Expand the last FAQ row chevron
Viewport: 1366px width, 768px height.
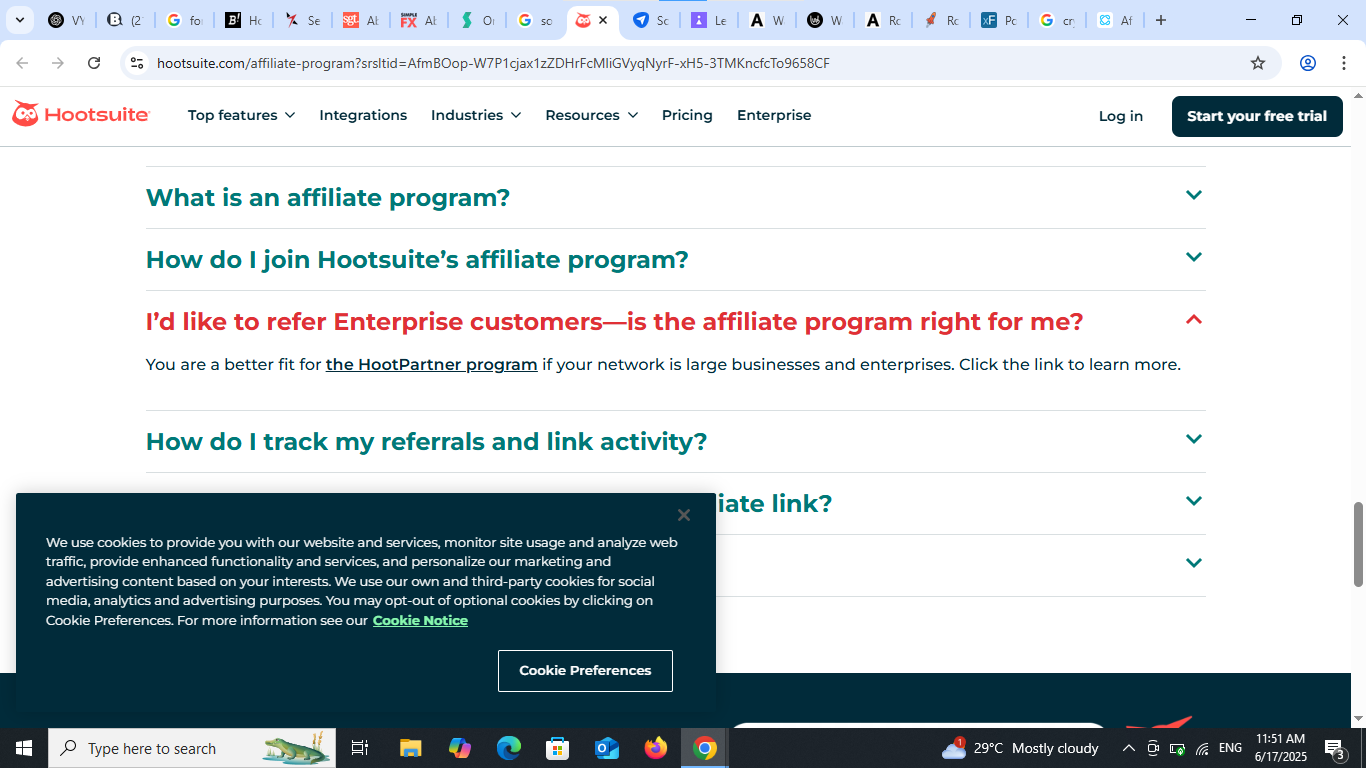click(1193, 563)
